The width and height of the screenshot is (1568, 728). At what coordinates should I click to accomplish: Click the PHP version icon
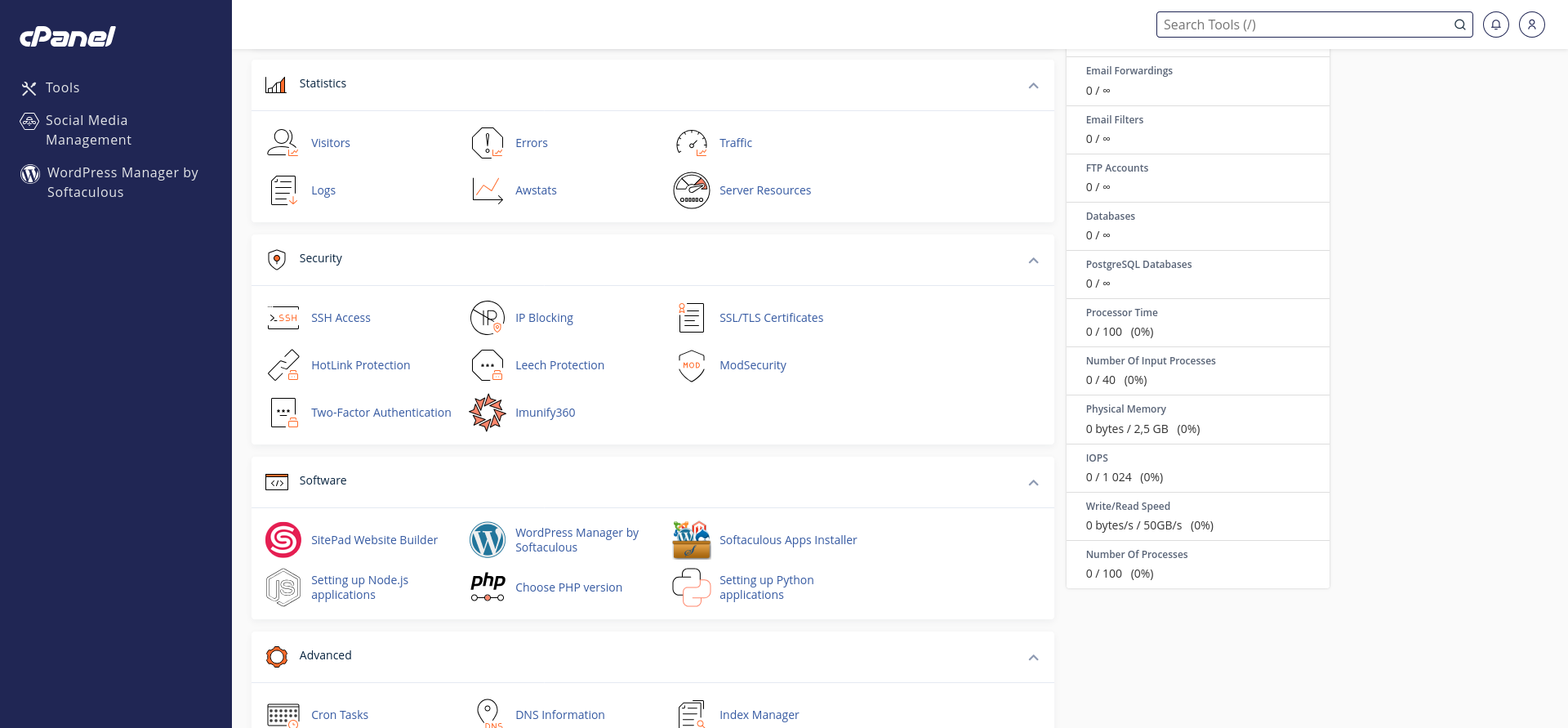point(488,587)
